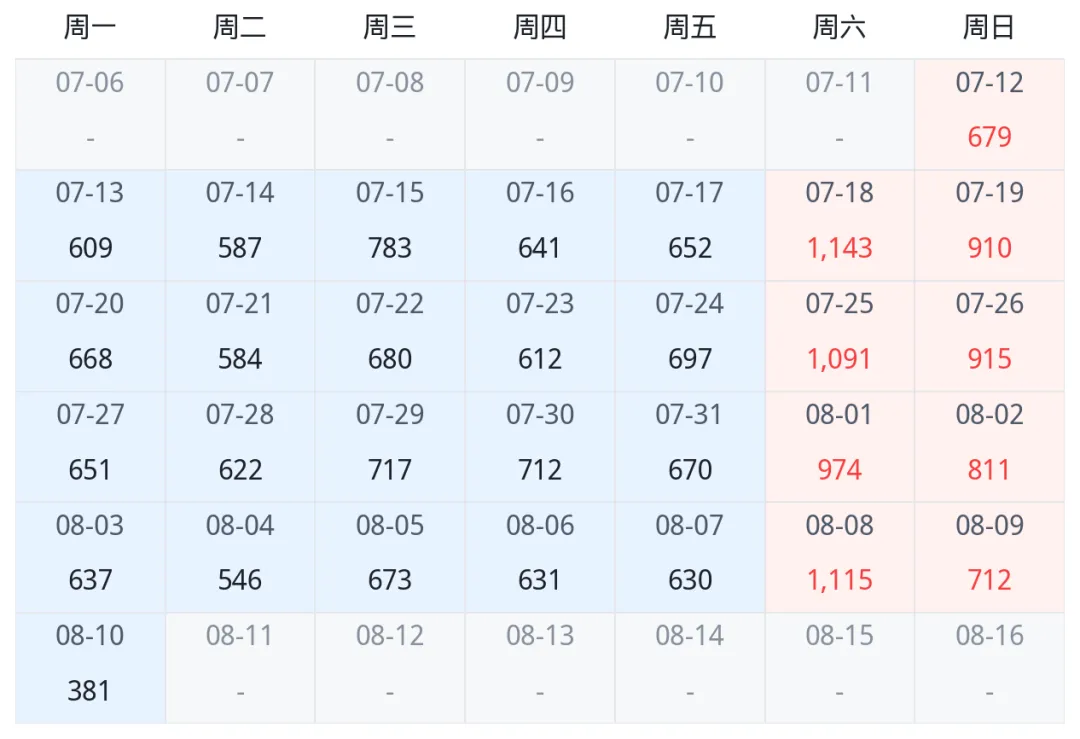The image size is (1080, 739).
Task: Select the 07-12 cell showing 679
Action: click(x=989, y=114)
